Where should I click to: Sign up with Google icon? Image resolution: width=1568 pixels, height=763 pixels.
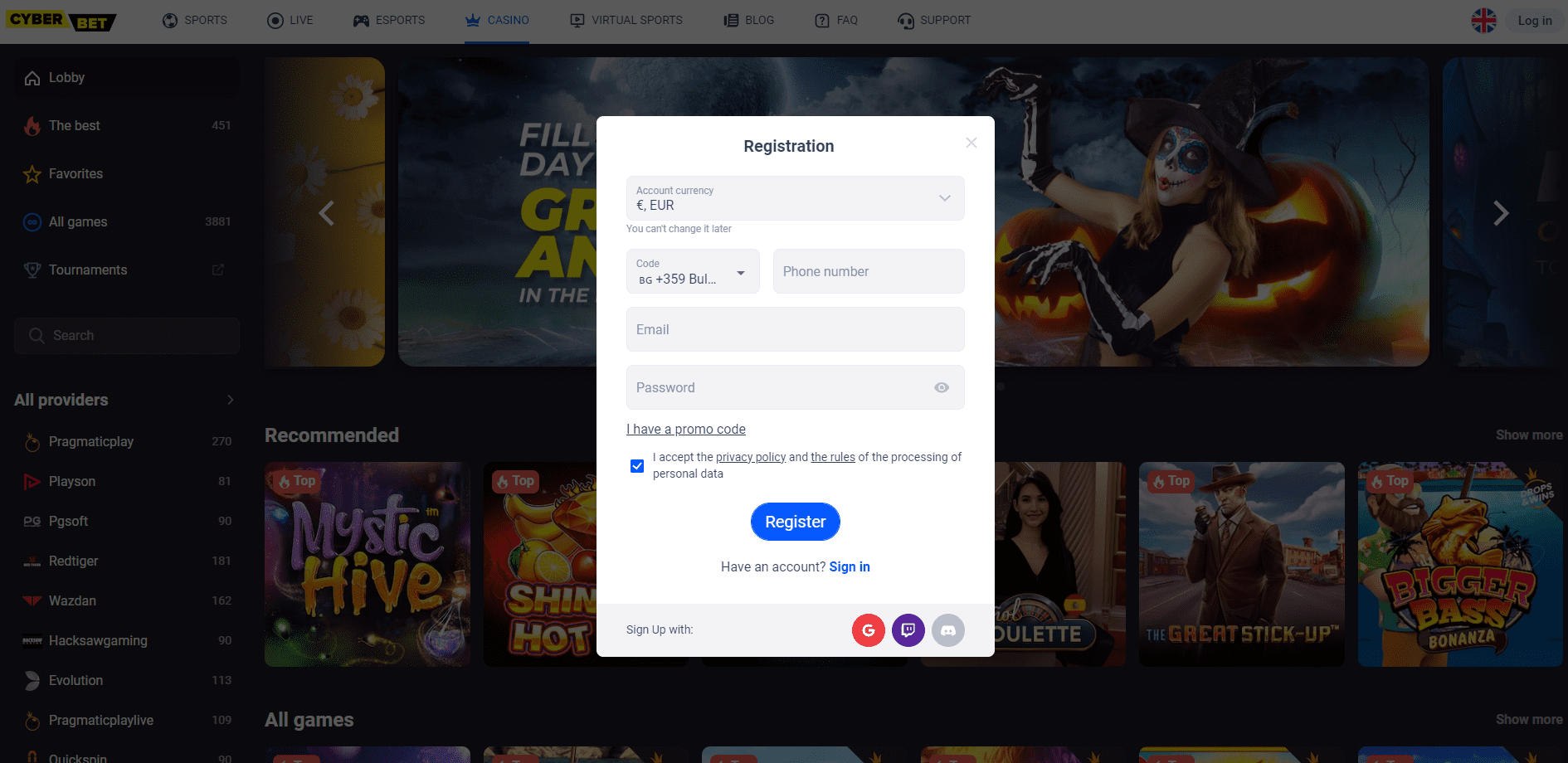pos(868,630)
